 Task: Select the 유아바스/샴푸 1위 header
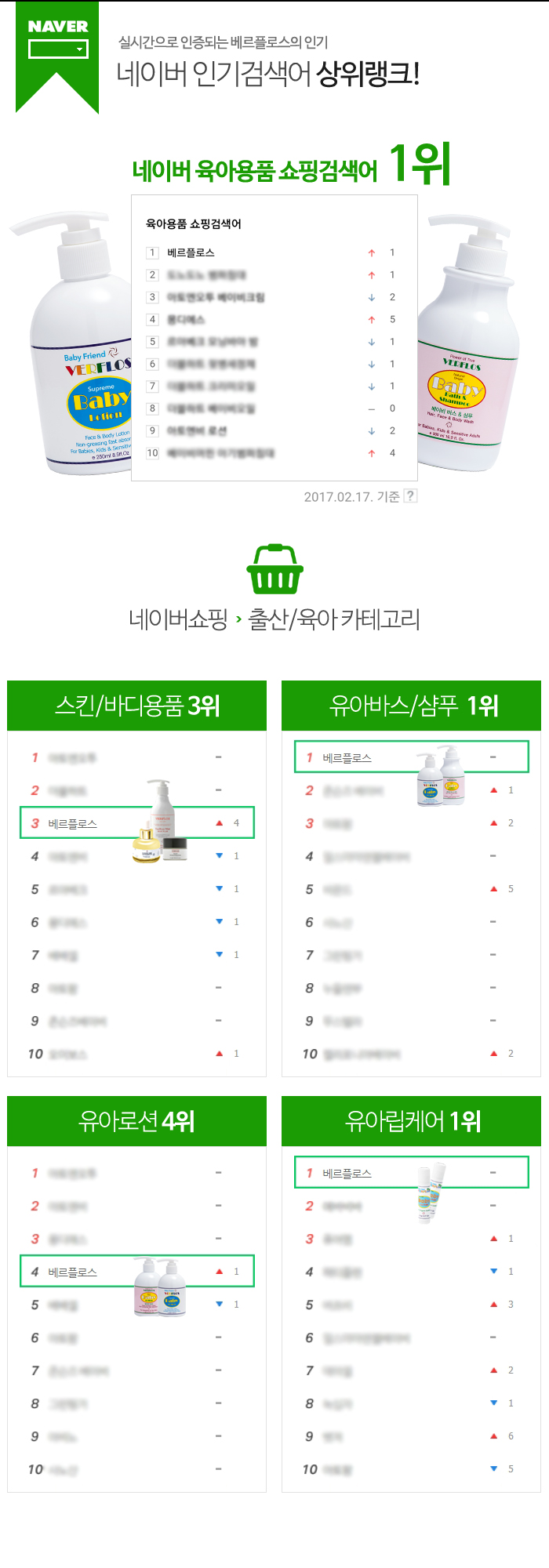click(x=412, y=706)
